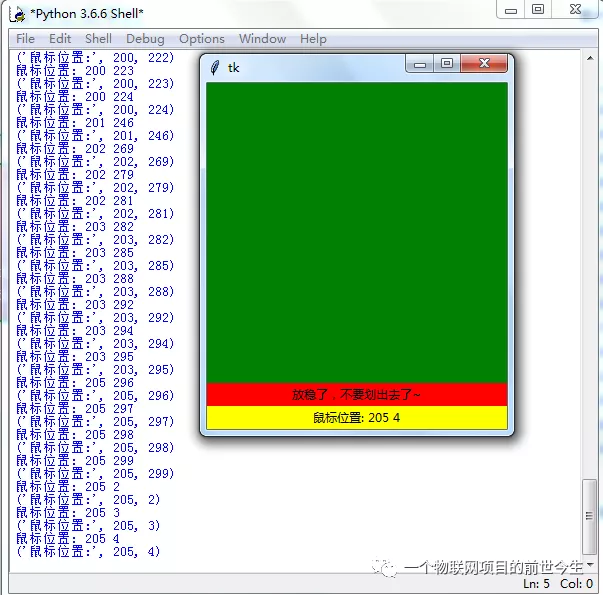Viewport: 603px width, 595px height.
Task: Click shell line 鼠标位置: 203 282
Action: coord(75,227)
